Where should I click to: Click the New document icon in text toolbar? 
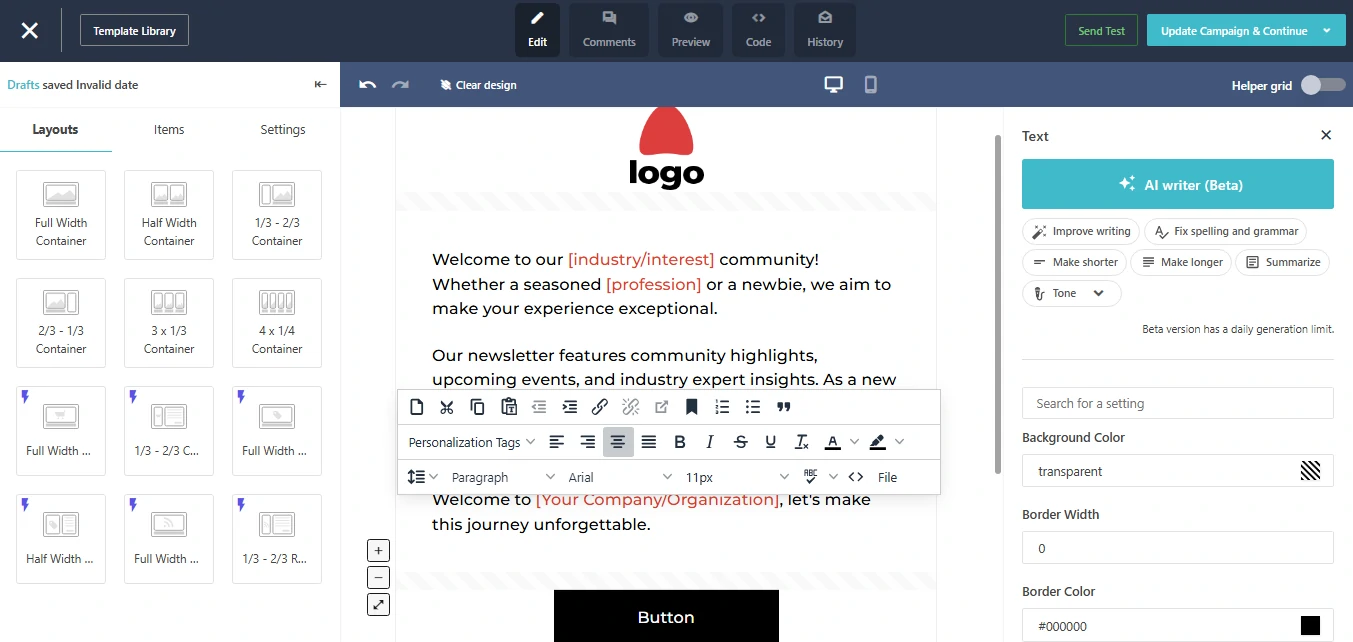click(x=417, y=407)
